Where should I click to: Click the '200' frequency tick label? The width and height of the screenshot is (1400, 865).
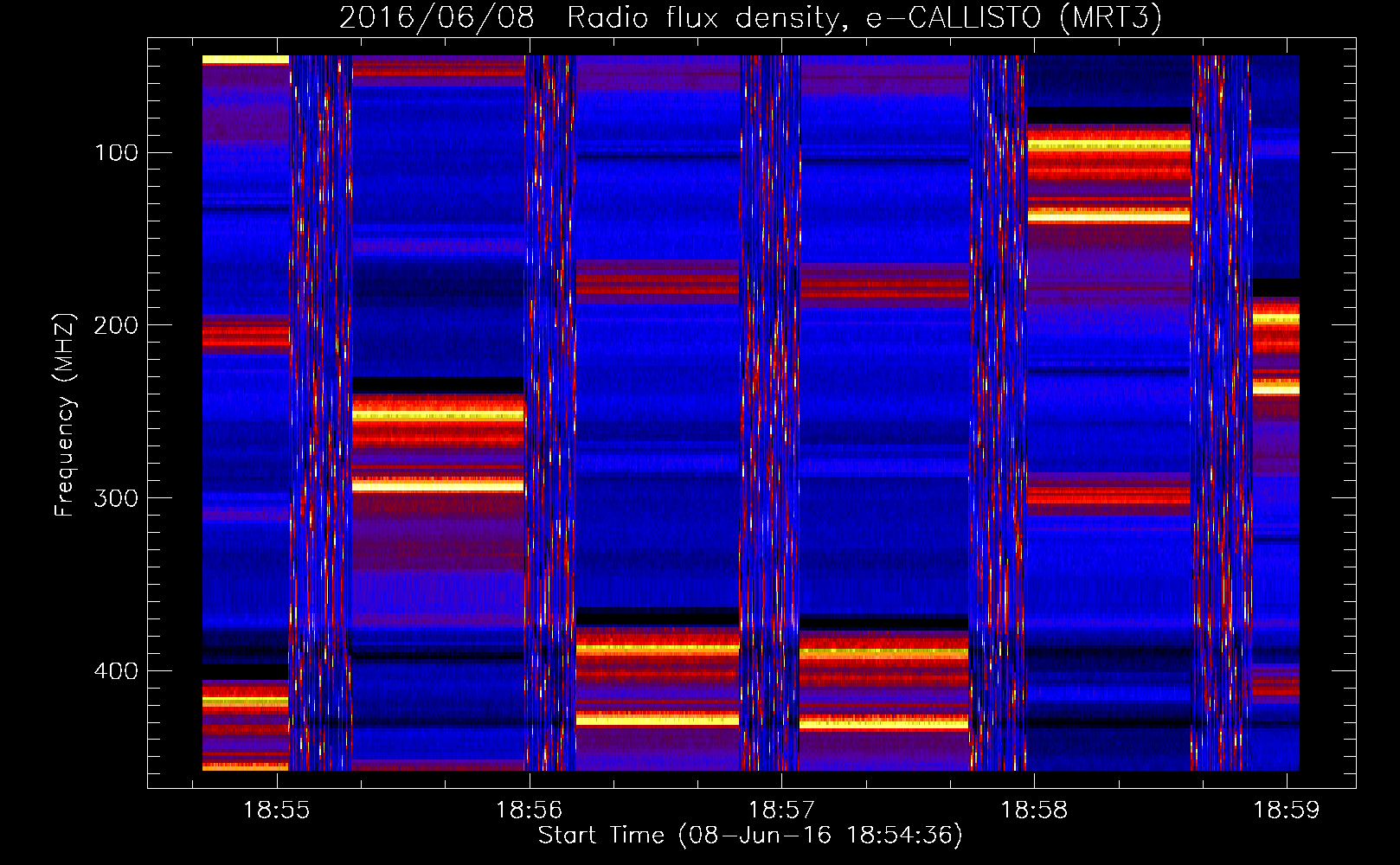(x=116, y=325)
